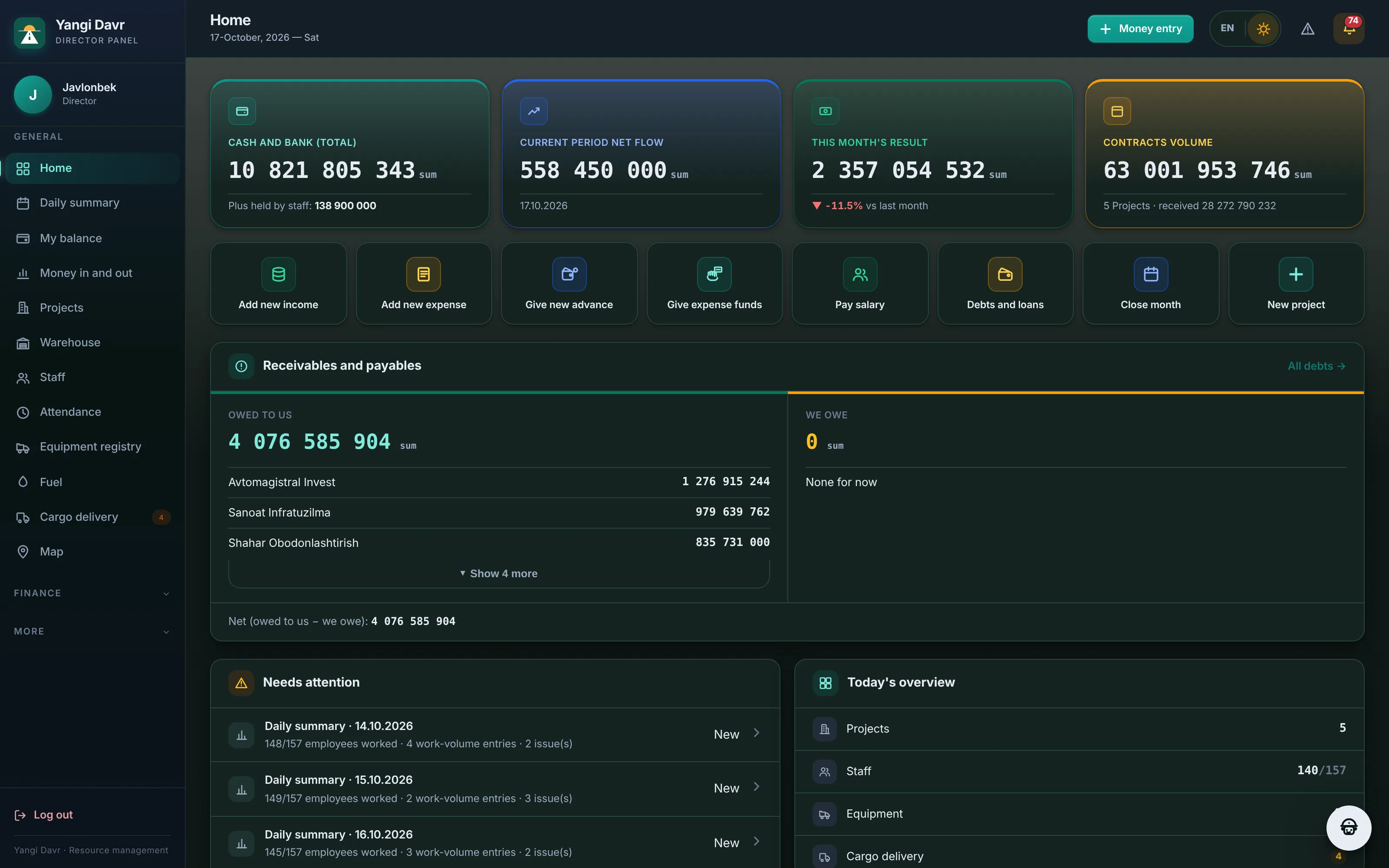Switch language with the EN button
The width and height of the screenshot is (1389, 868).
(1227, 29)
